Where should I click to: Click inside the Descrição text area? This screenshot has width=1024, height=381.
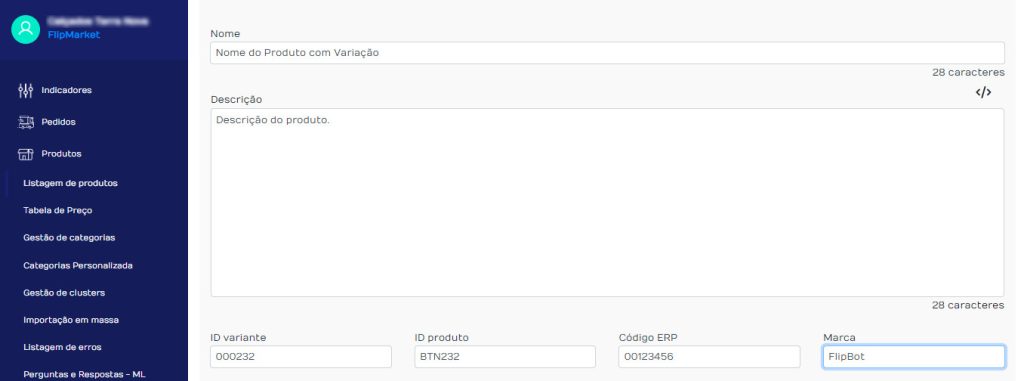click(x=607, y=203)
